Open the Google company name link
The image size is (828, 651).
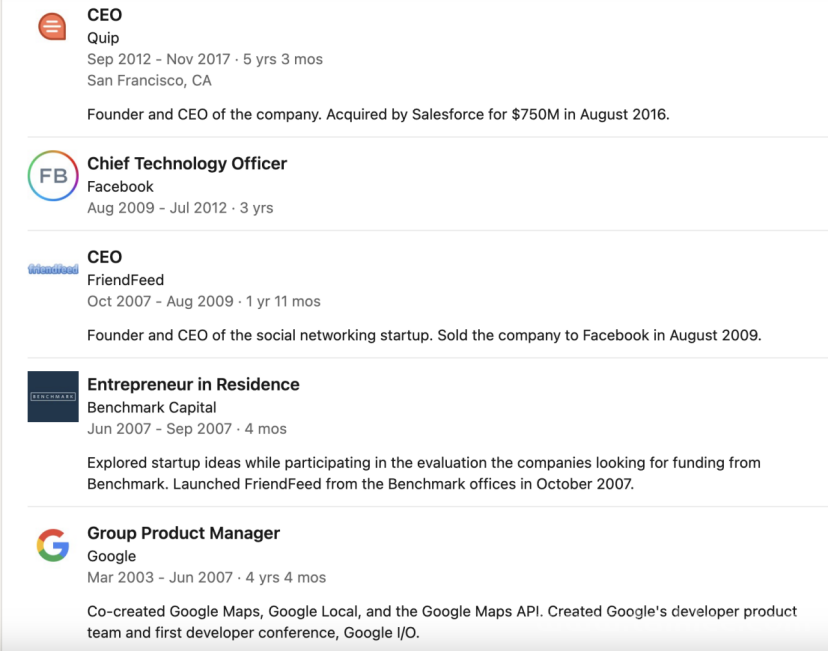[111, 556]
